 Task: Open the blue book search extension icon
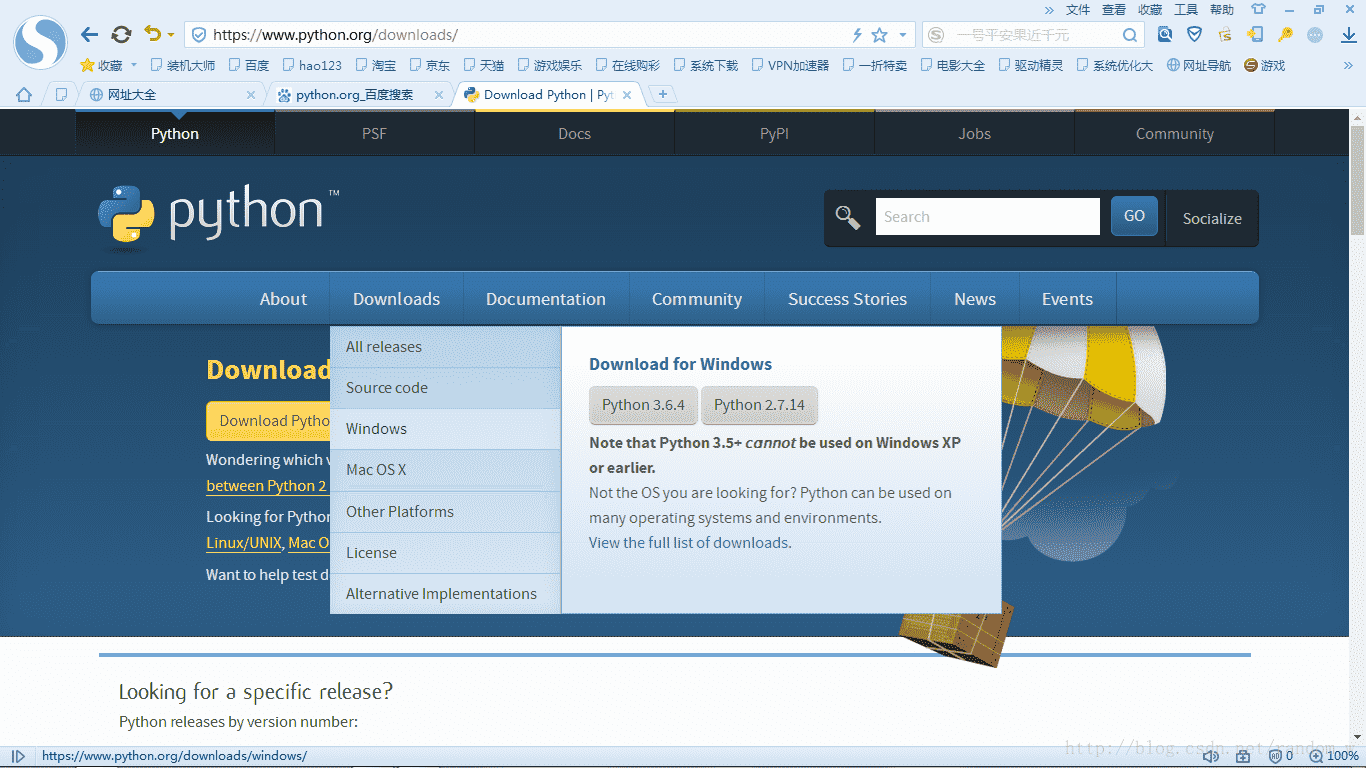1165,35
